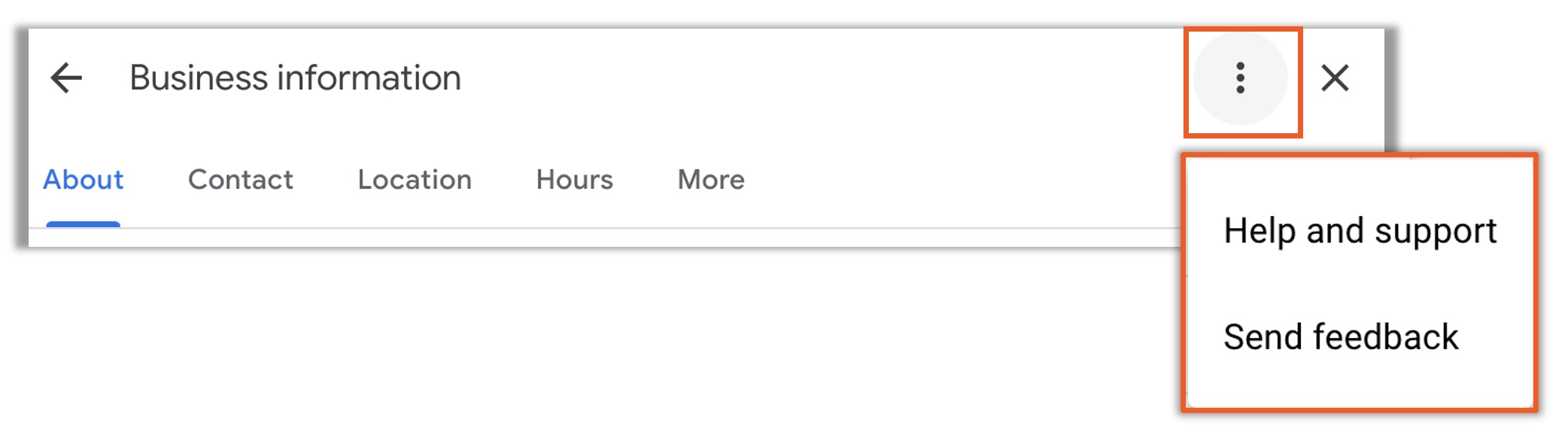Go to the Hours tab
The image size is (1568, 435).
(574, 180)
